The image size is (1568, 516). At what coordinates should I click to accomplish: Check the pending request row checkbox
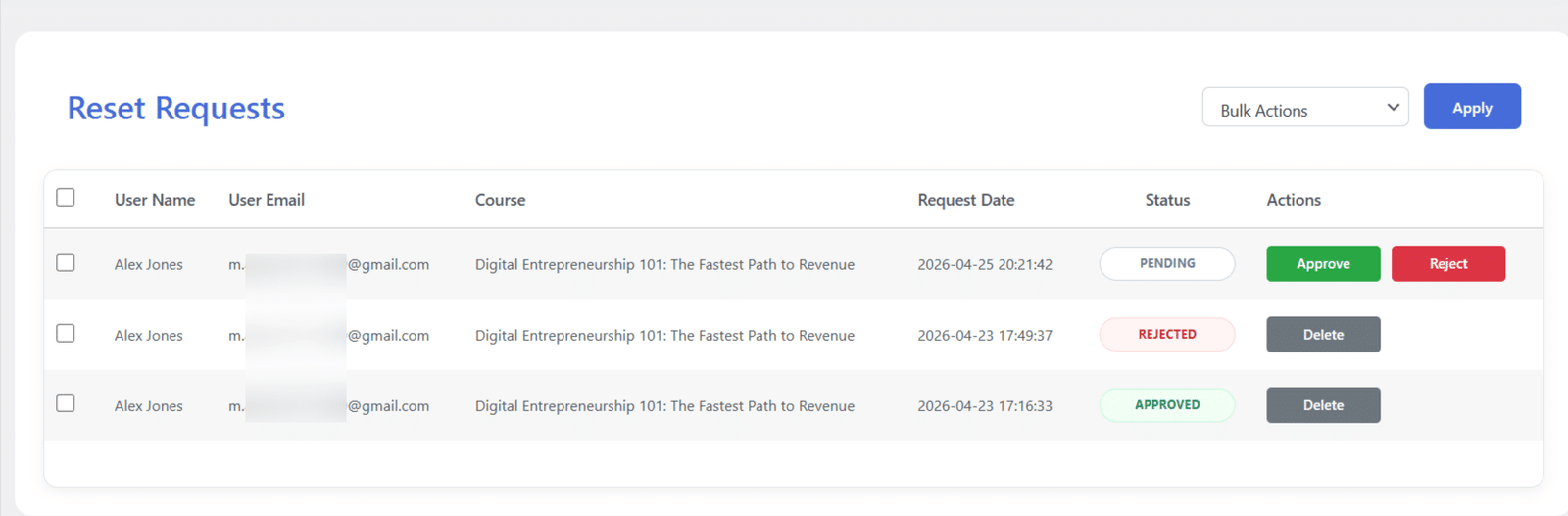click(x=66, y=262)
